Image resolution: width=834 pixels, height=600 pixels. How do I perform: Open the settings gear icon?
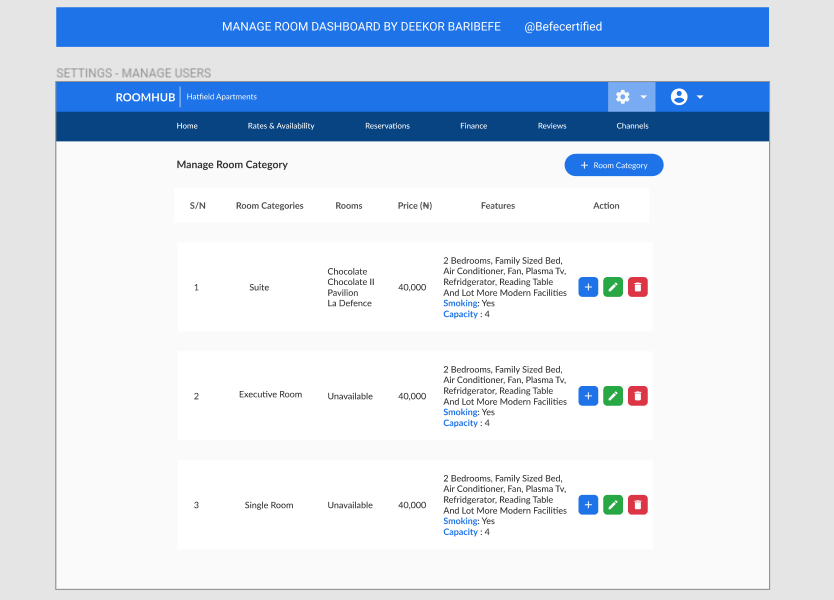coord(622,97)
